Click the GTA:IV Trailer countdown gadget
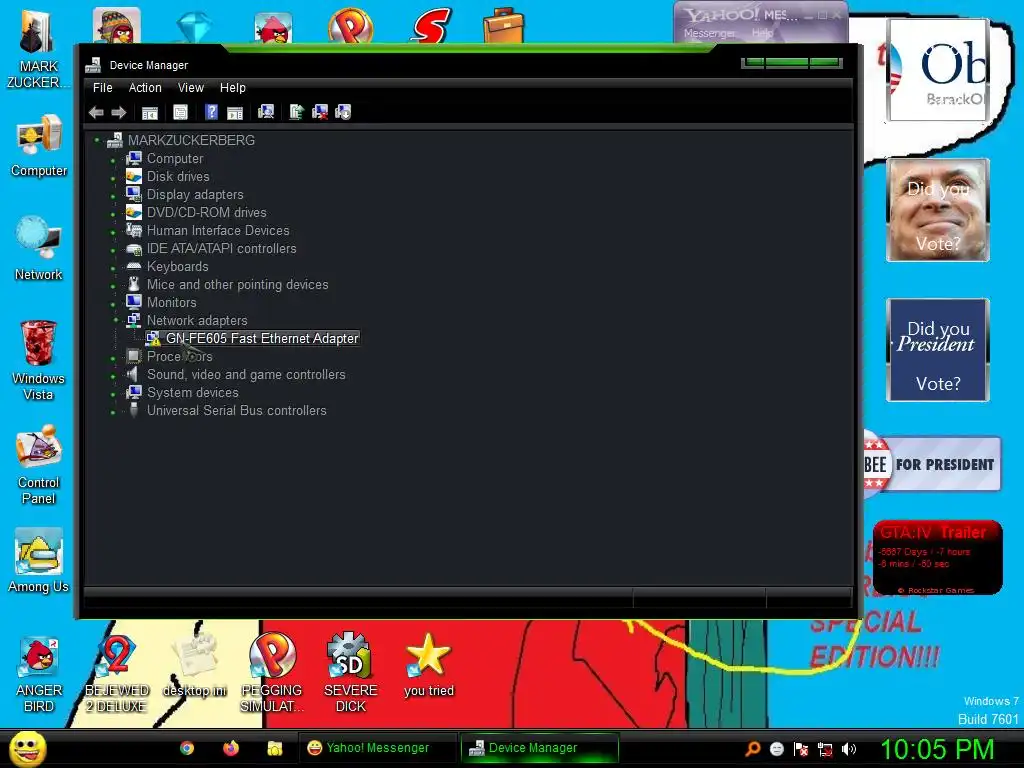Screen dimensions: 1024x768 [937, 557]
